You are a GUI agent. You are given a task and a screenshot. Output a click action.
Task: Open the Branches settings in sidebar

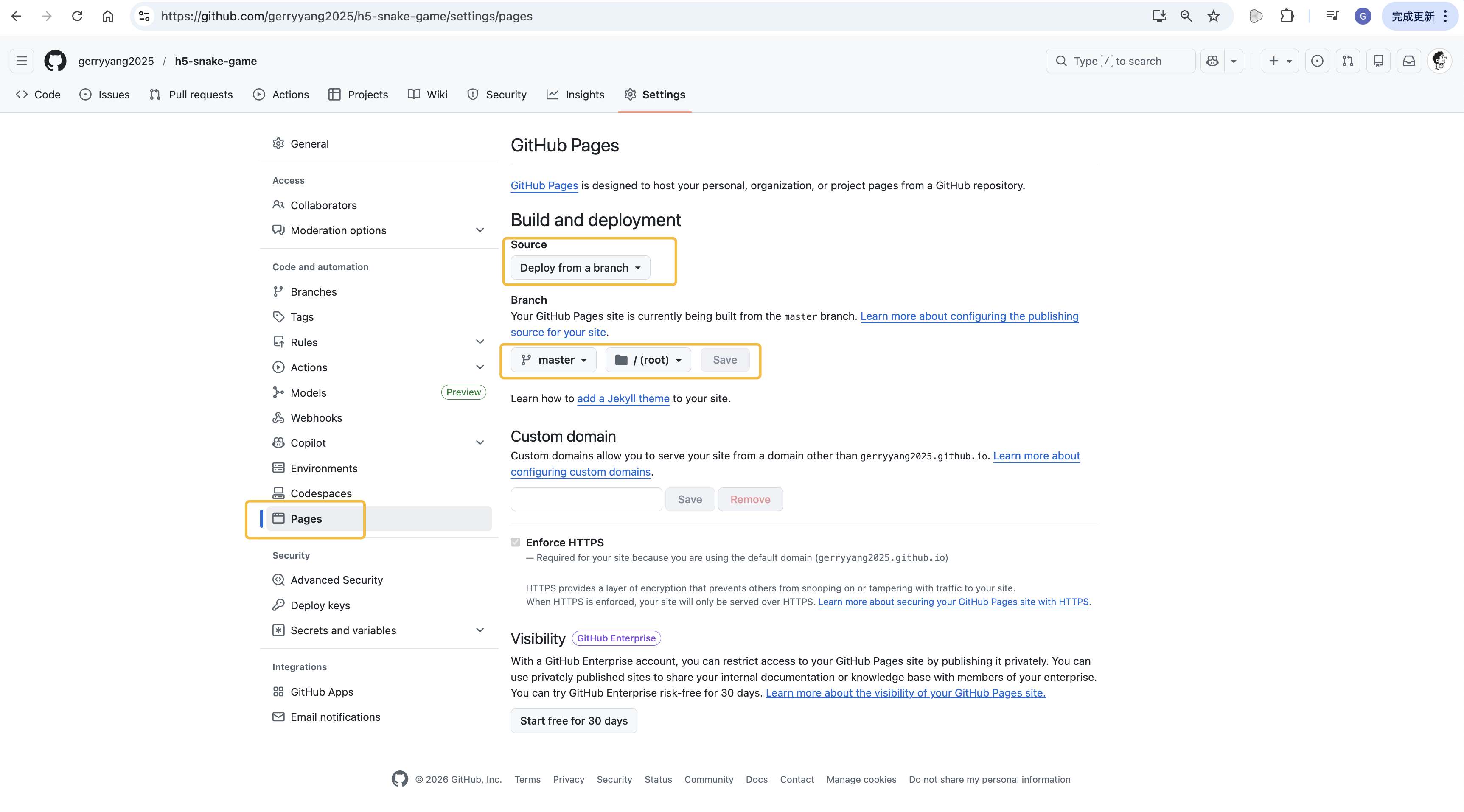tap(314, 291)
